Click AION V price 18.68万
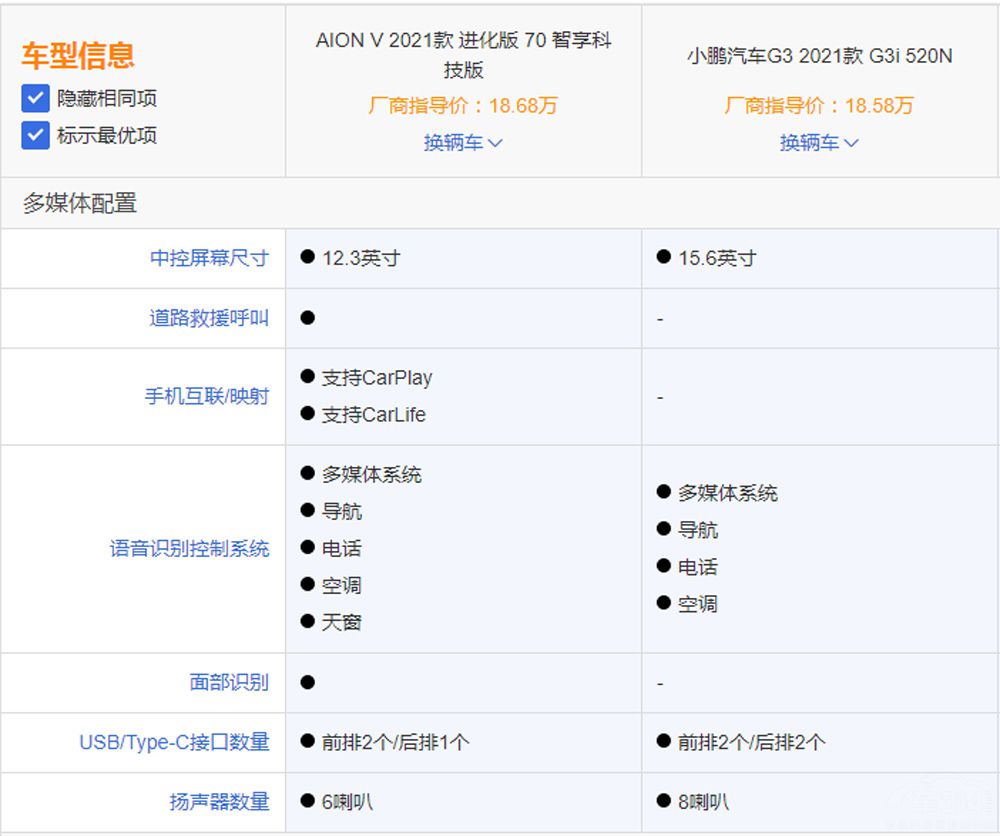Screen dimensions: 1000x836 coord(463,106)
